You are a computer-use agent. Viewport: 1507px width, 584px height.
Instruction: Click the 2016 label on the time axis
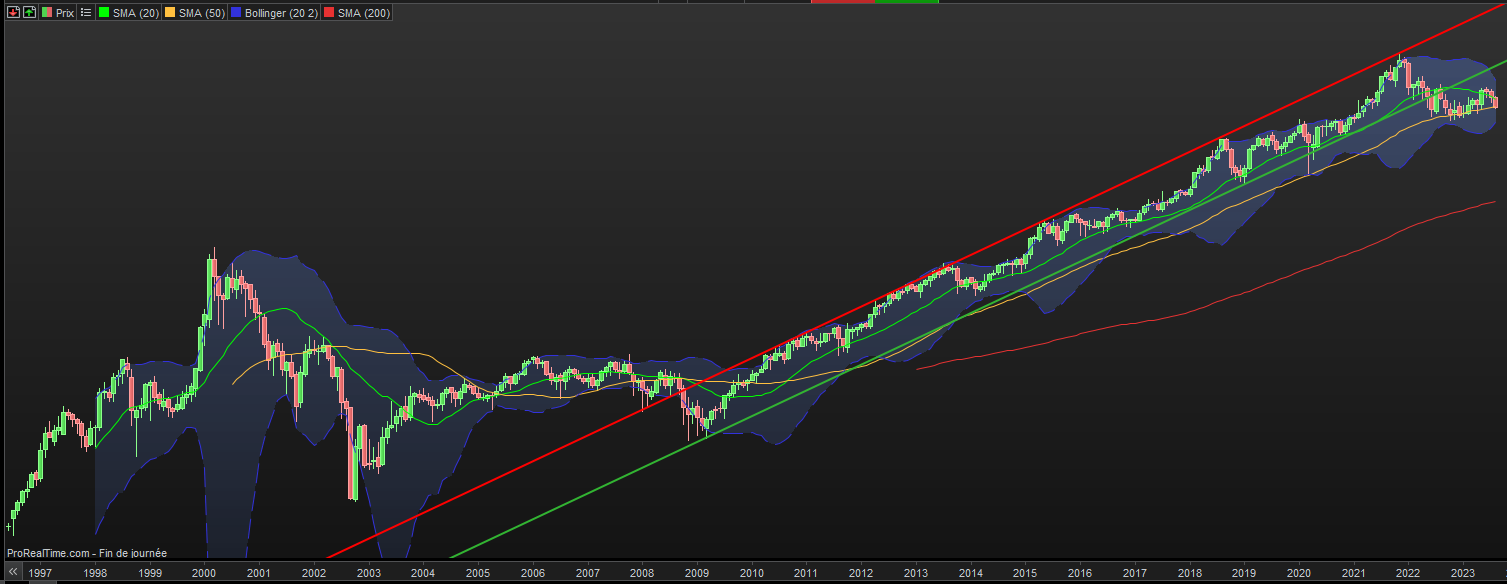[x=1079, y=574]
